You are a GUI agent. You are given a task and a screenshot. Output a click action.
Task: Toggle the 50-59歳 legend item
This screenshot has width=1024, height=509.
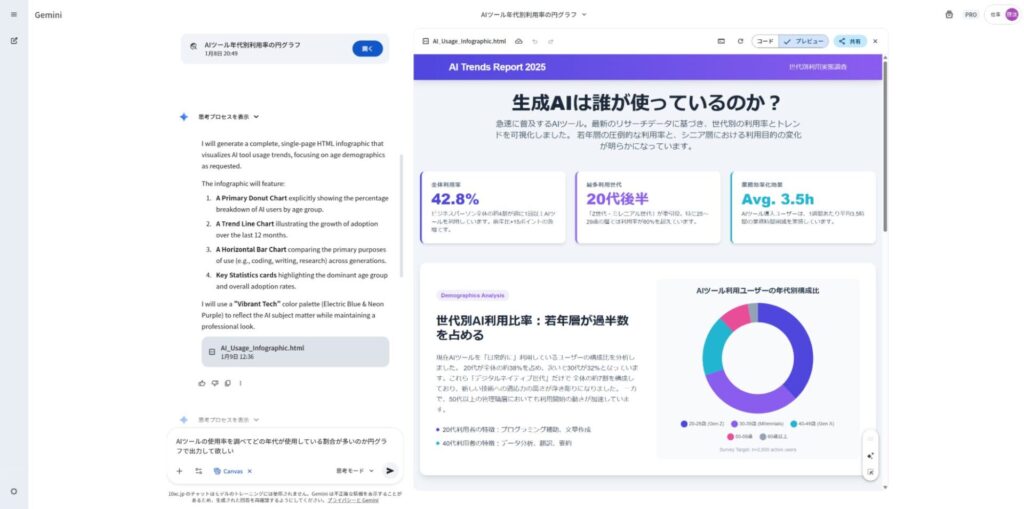(740, 436)
